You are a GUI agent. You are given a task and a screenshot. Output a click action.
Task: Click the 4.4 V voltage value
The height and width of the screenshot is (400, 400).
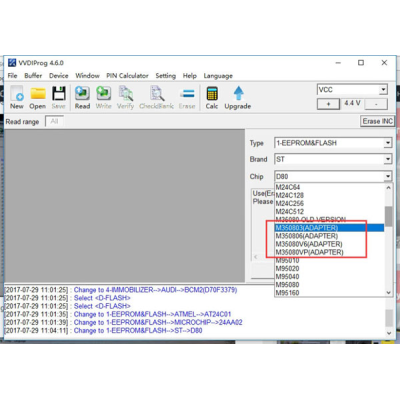pyautogui.click(x=352, y=103)
